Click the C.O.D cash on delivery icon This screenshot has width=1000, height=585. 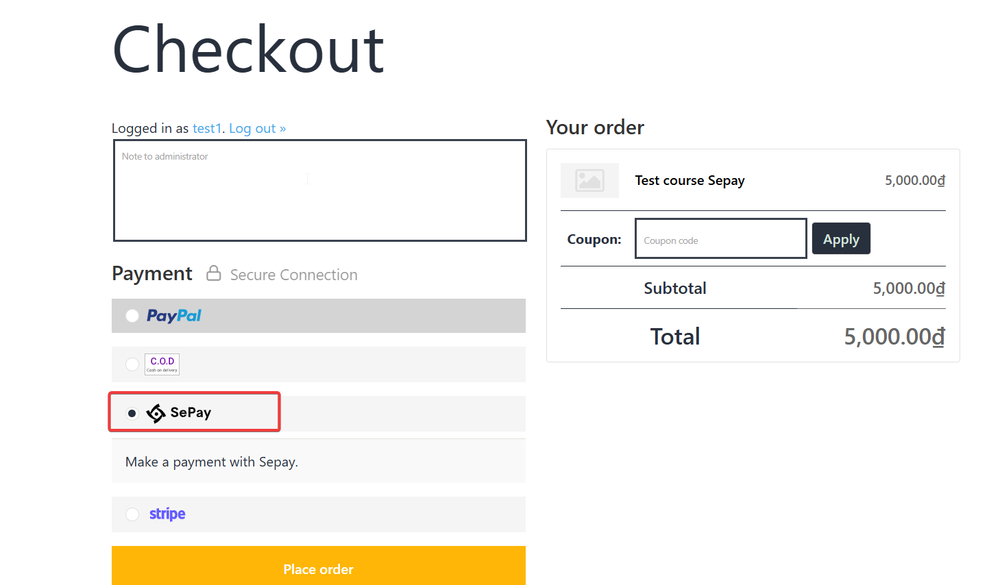162,364
